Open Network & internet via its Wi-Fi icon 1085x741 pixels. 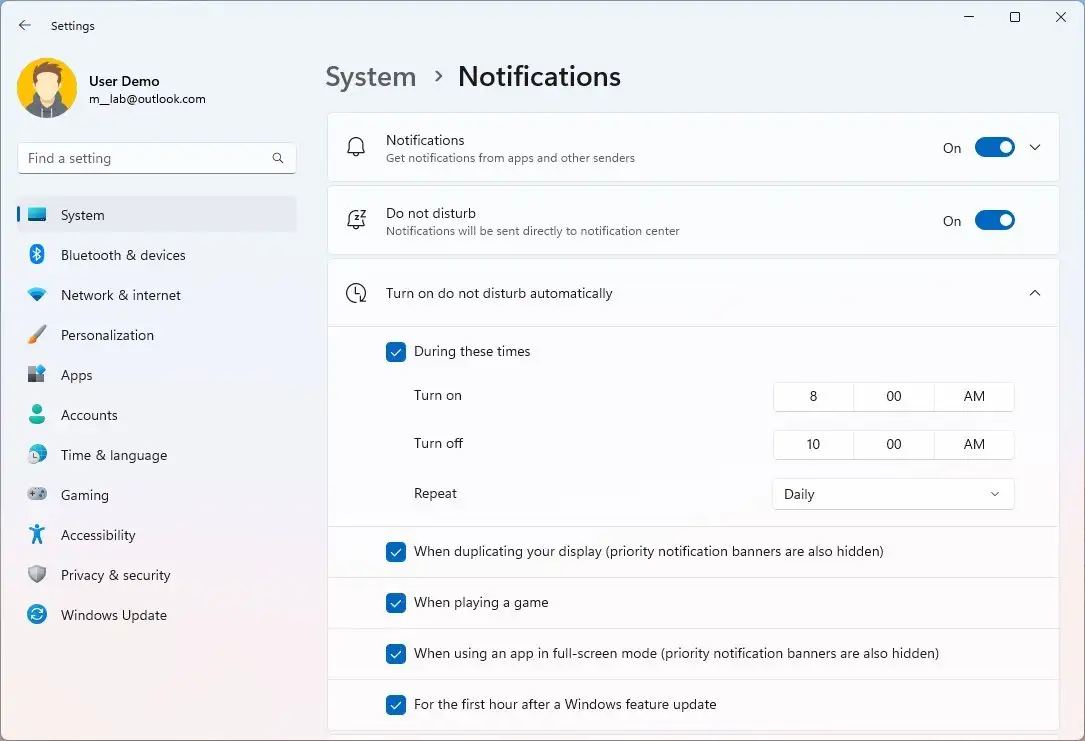pos(37,295)
